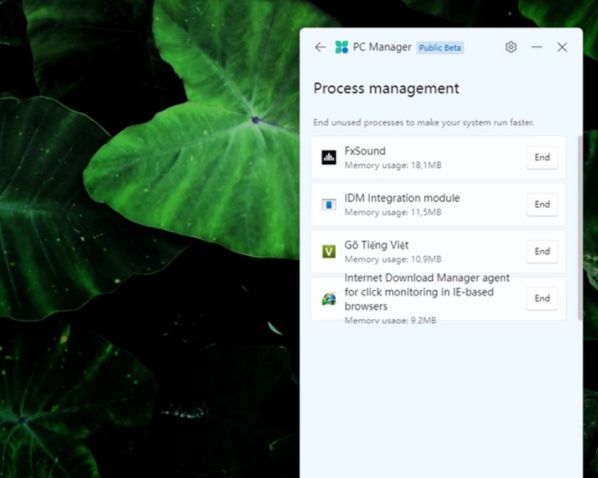The height and width of the screenshot is (478, 598).
Task: Select the IDM Integration module name
Action: (x=402, y=198)
